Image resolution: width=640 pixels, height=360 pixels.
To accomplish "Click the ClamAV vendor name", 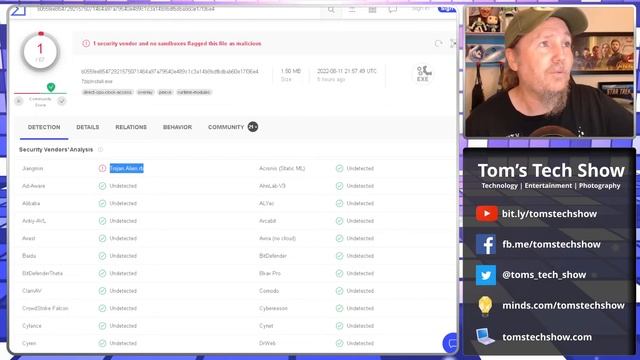I will (x=32, y=291).
